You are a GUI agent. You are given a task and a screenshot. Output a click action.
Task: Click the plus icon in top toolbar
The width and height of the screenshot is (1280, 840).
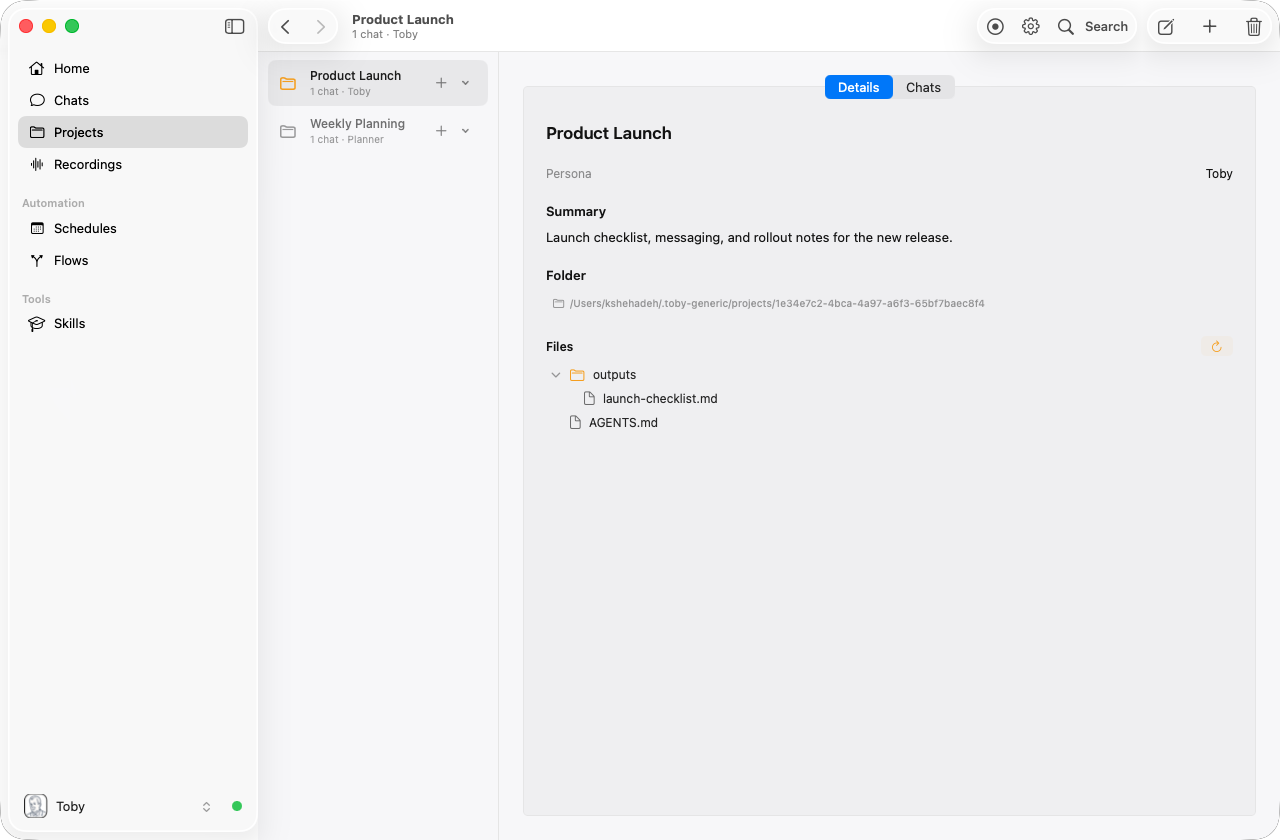point(1210,27)
